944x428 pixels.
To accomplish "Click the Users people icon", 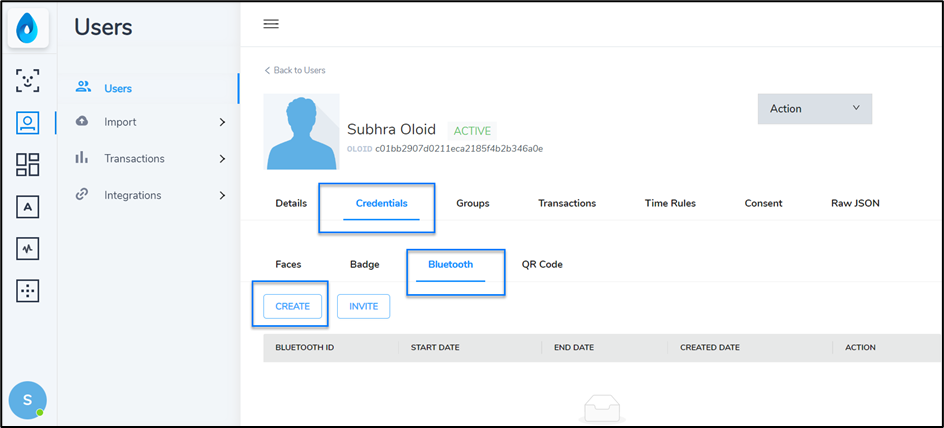I will pos(83,87).
